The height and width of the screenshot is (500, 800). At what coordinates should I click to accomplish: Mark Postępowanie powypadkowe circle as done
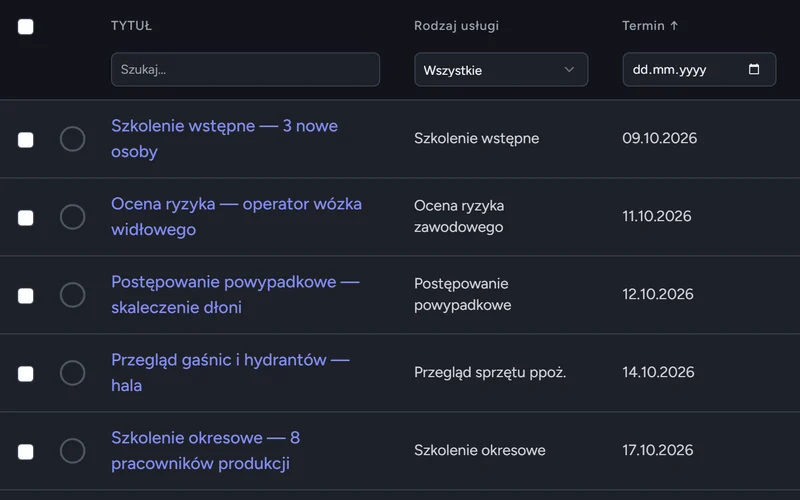[72, 295]
